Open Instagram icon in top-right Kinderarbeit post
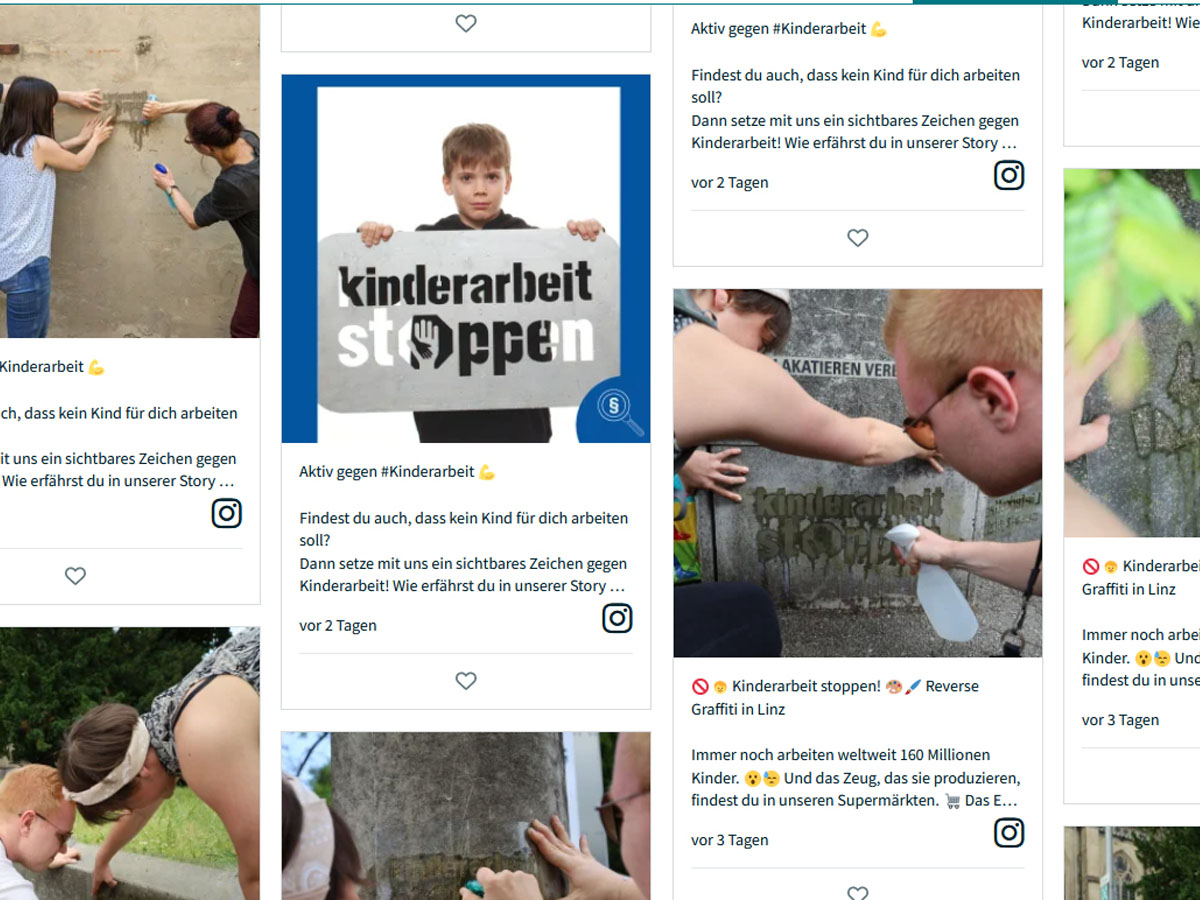The height and width of the screenshot is (900, 1200). tap(1009, 175)
